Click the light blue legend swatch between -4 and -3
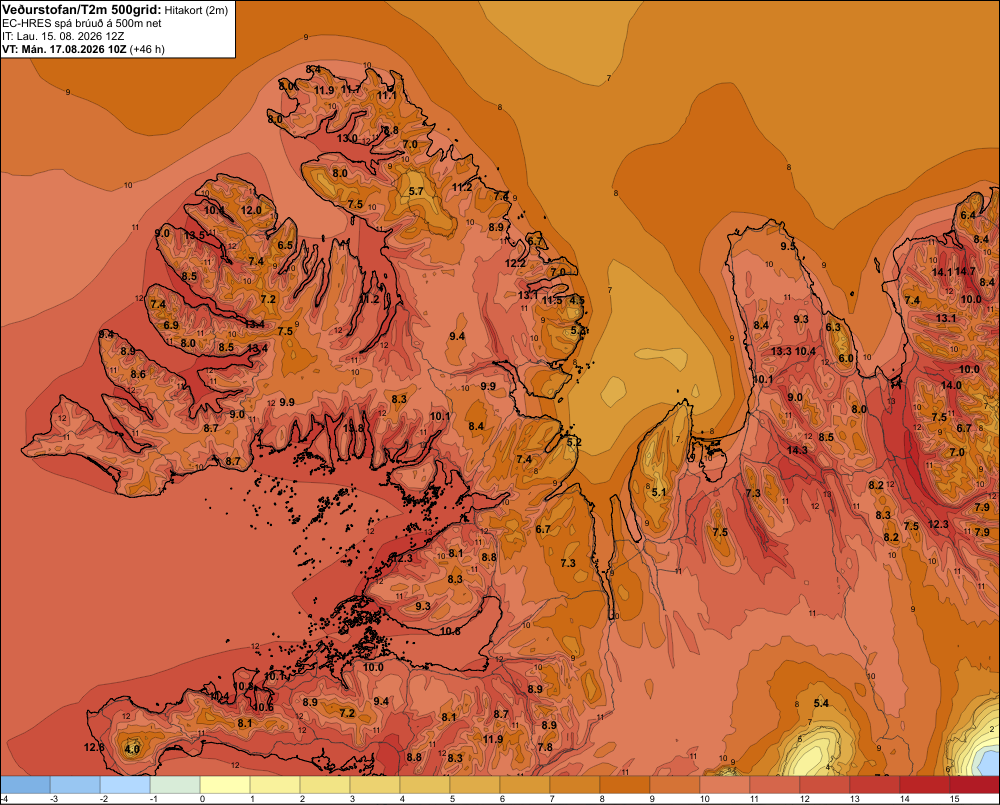 tap(26, 785)
